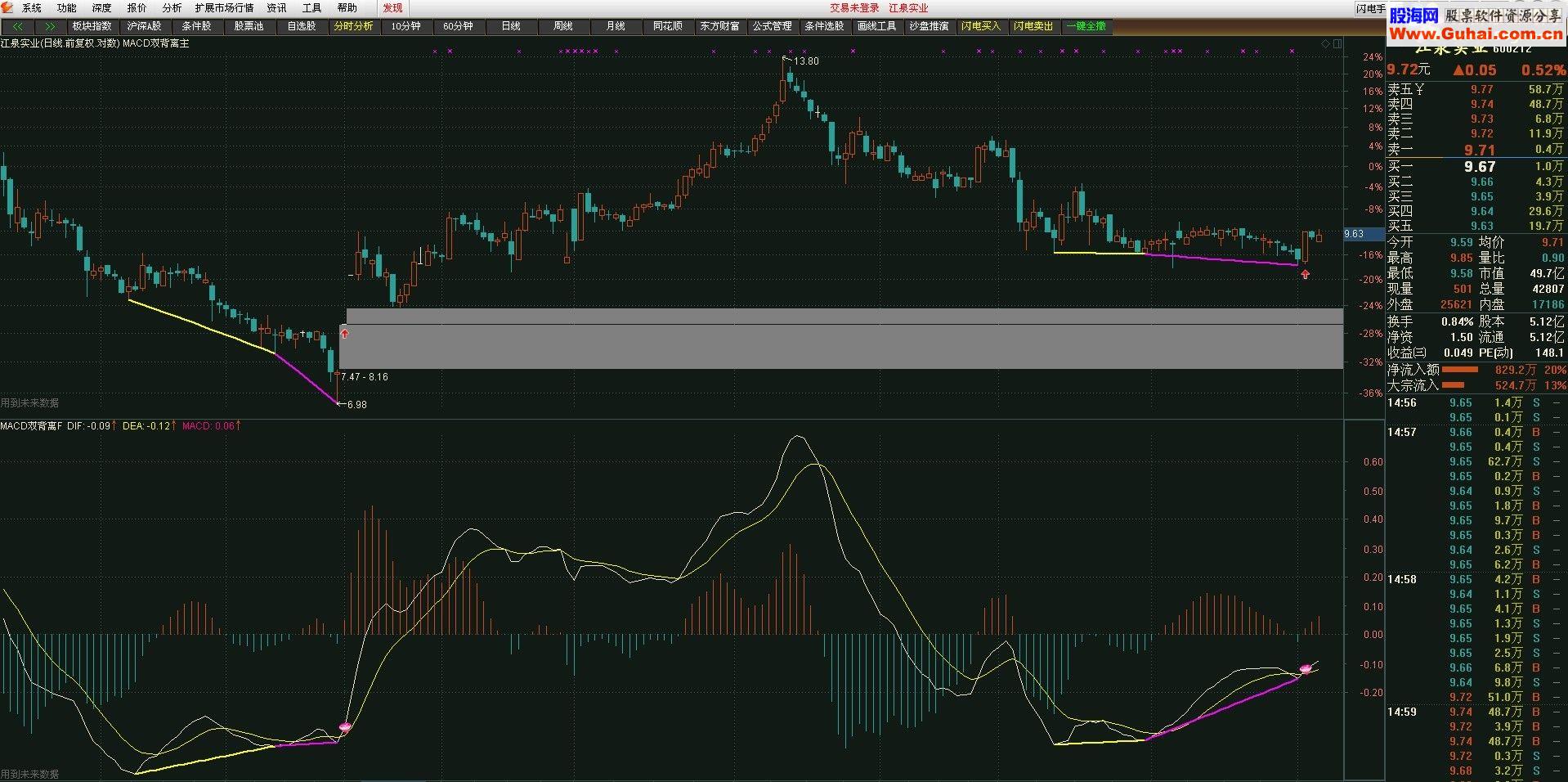Click the PE(动) value 148.1
Image resolution: width=1568 pixels, height=782 pixels.
1548,353
